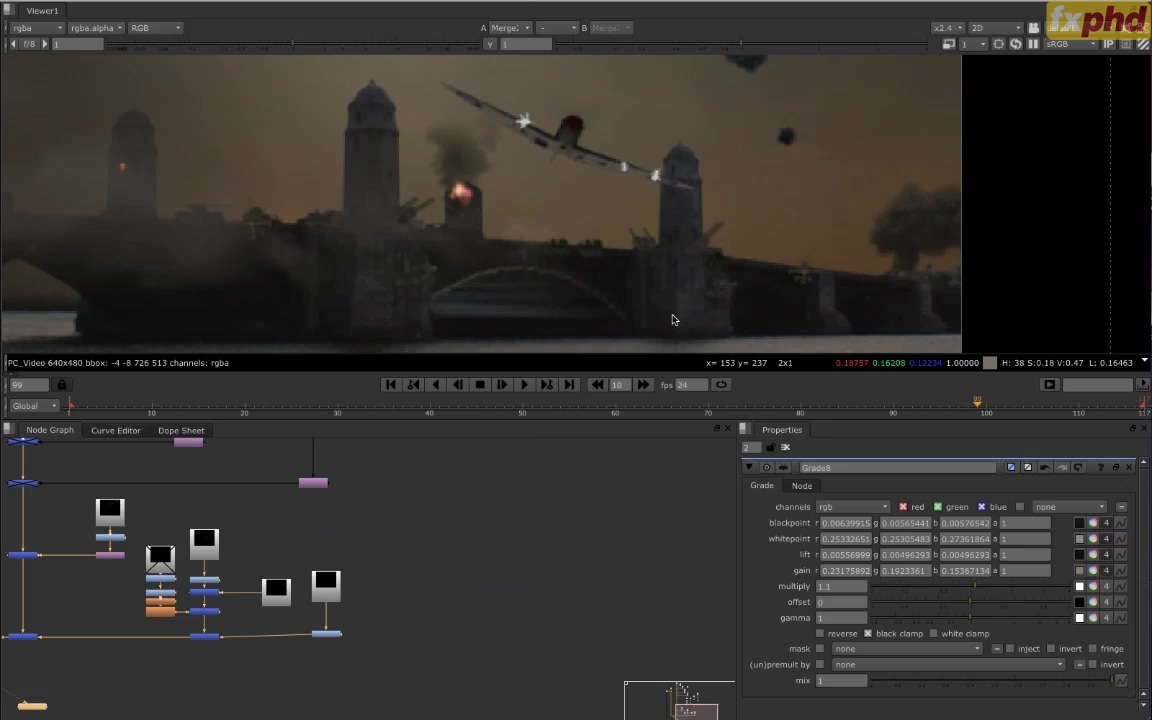Select the Viewer1 tab

pos(42,11)
